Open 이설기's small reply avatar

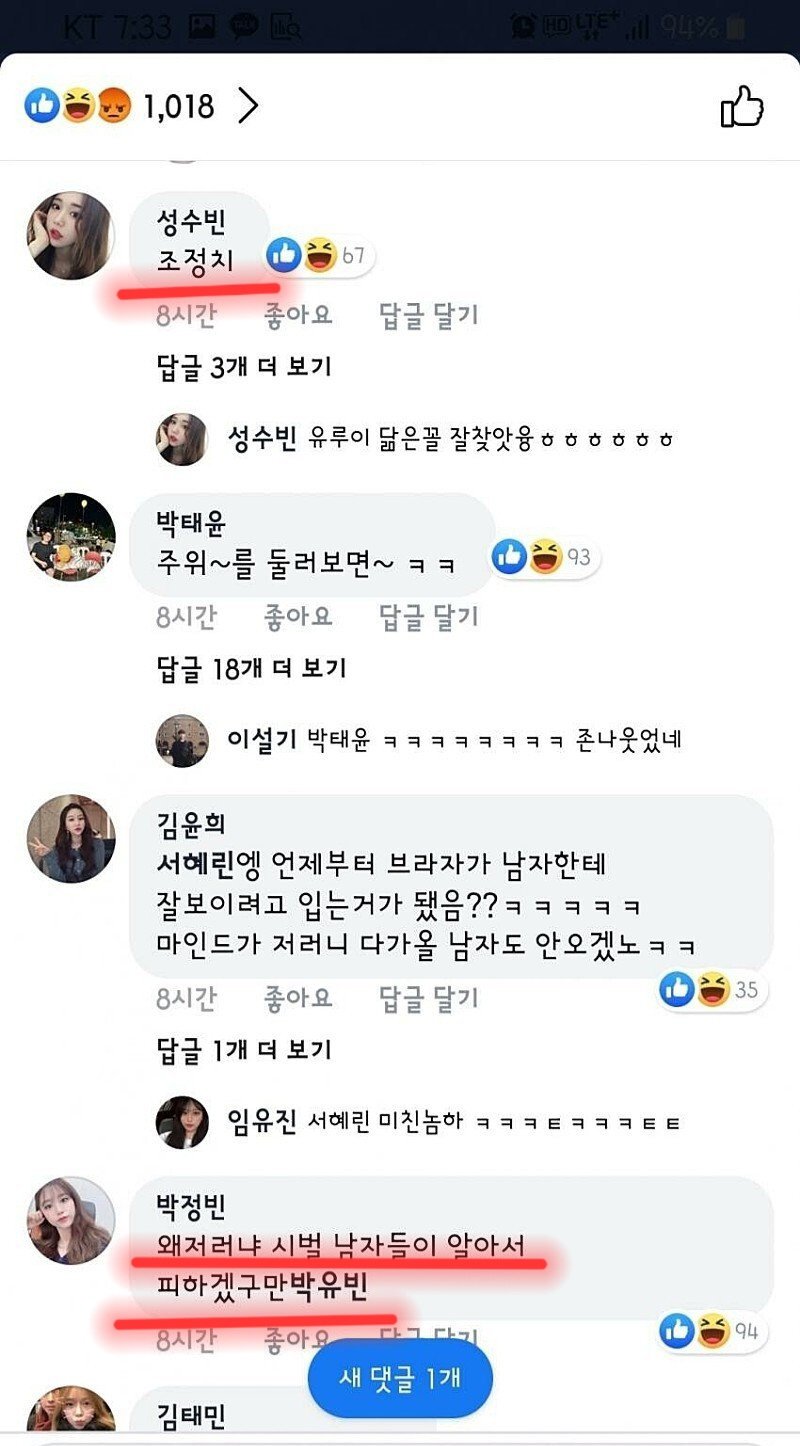point(182,741)
